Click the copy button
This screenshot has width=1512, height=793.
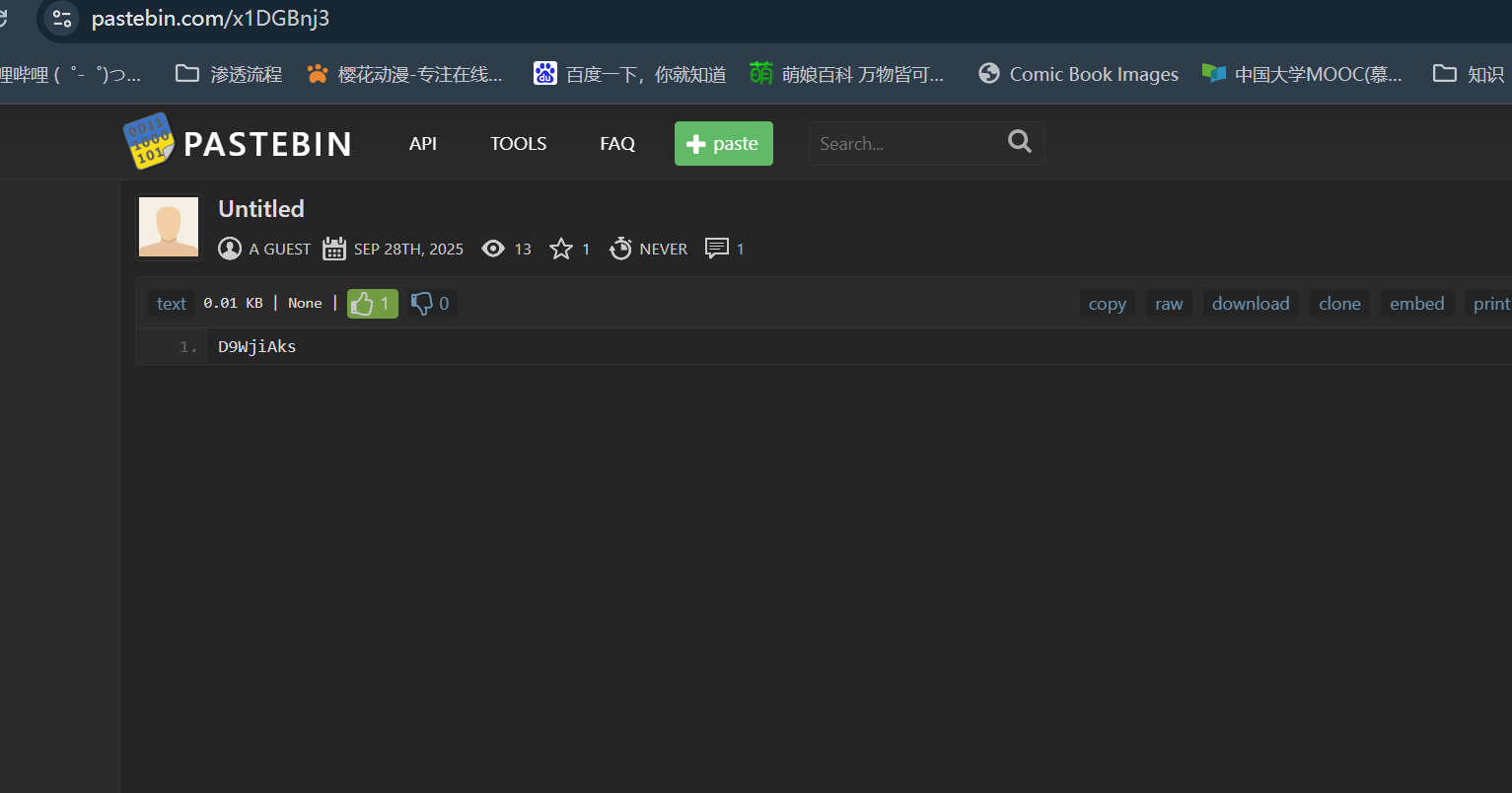click(x=1108, y=304)
